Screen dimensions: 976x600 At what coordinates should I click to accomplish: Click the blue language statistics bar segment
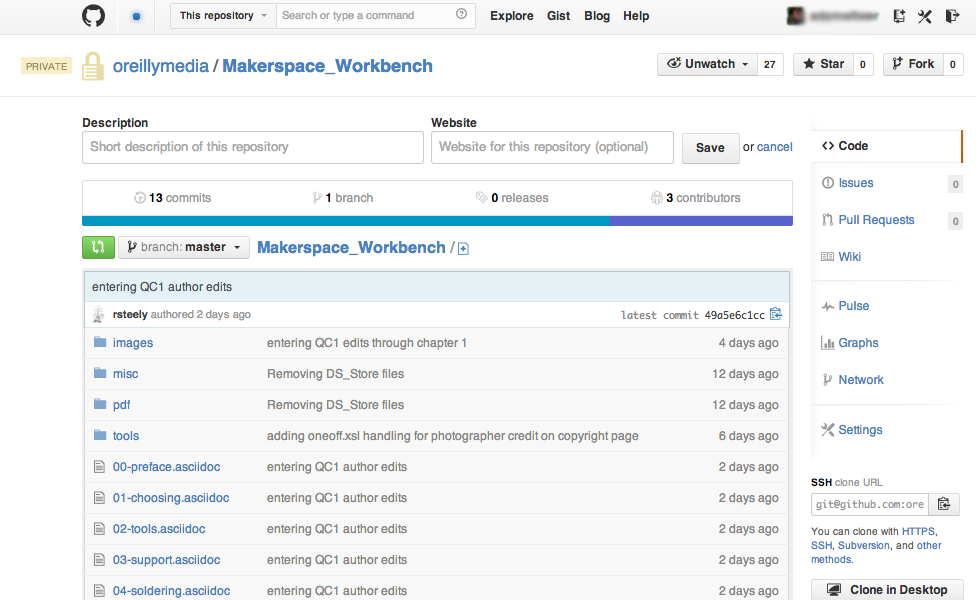coord(346,221)
